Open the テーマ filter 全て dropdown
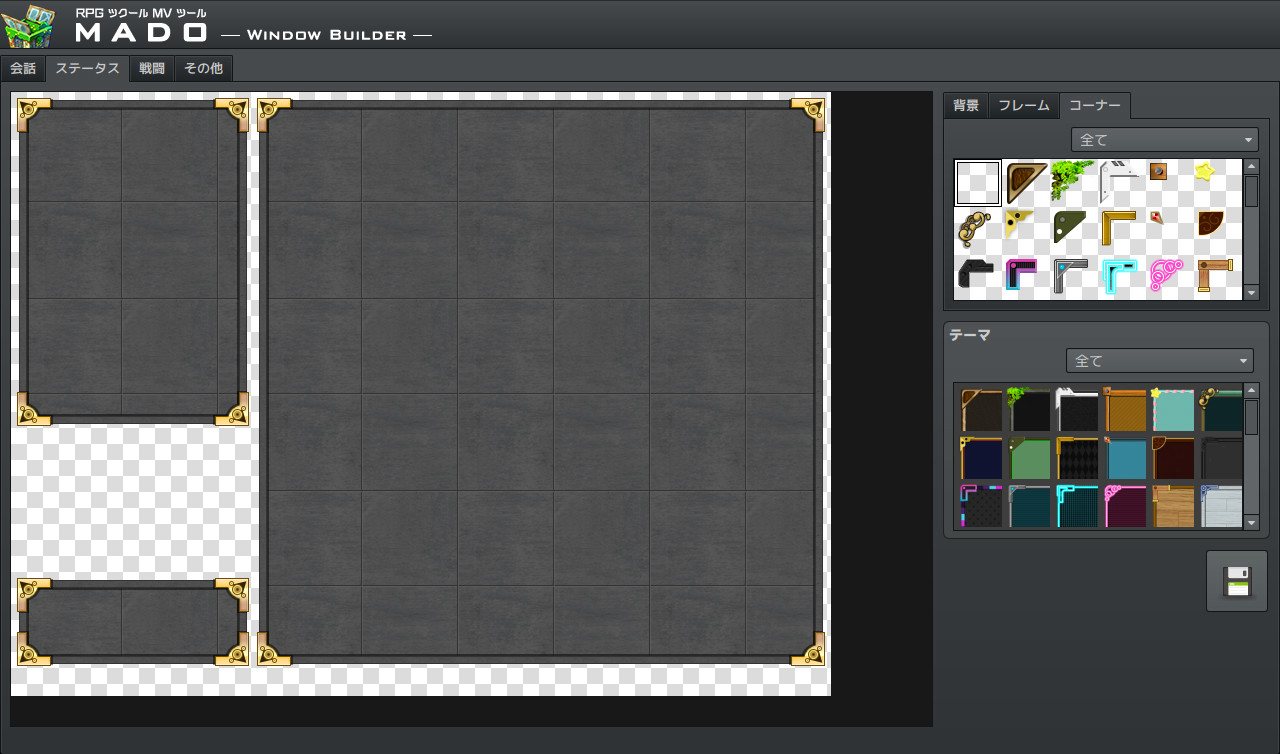This screenshot has height=754, width=1280. click(1158, 360)
